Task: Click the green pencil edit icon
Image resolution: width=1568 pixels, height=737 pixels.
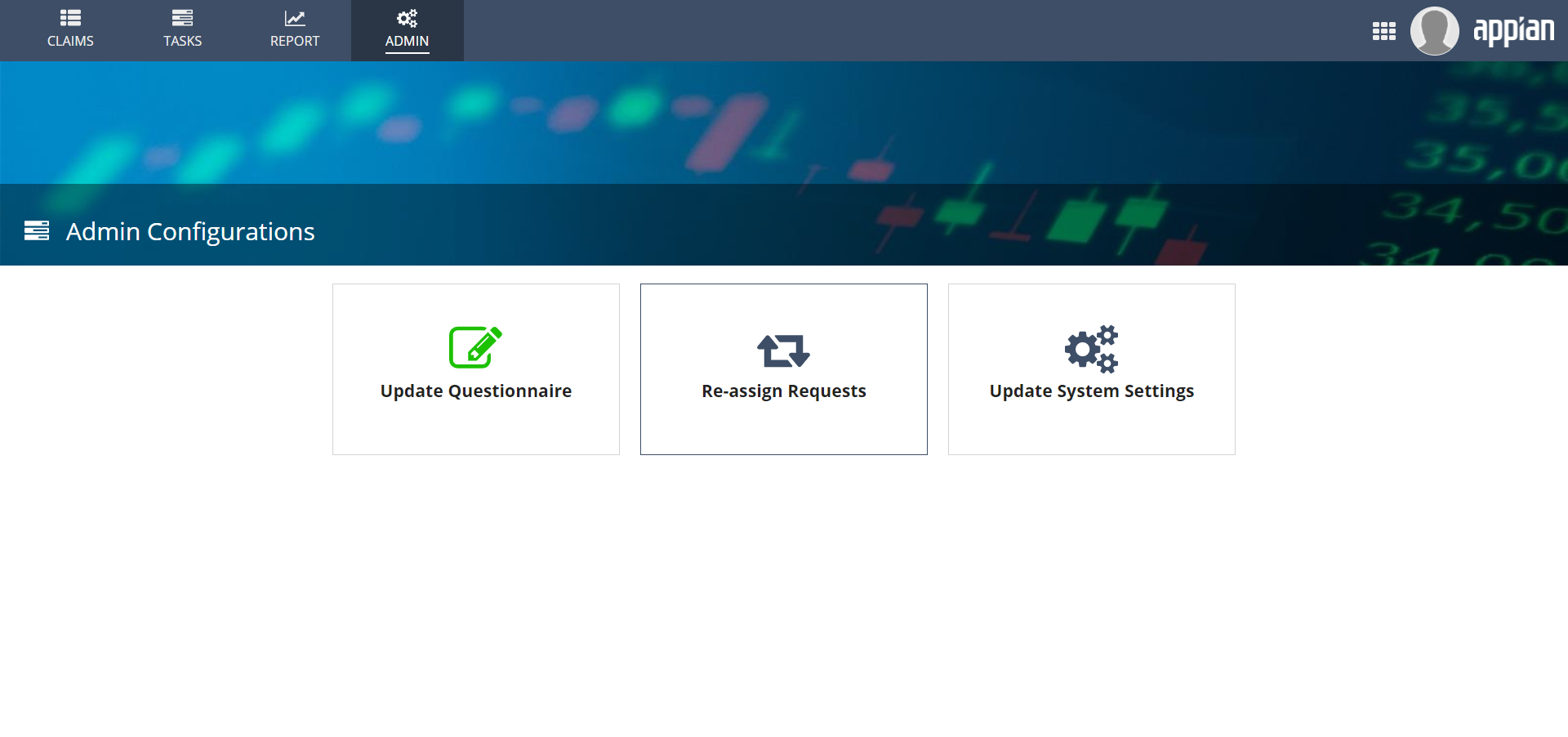Action: click(475, 347)
